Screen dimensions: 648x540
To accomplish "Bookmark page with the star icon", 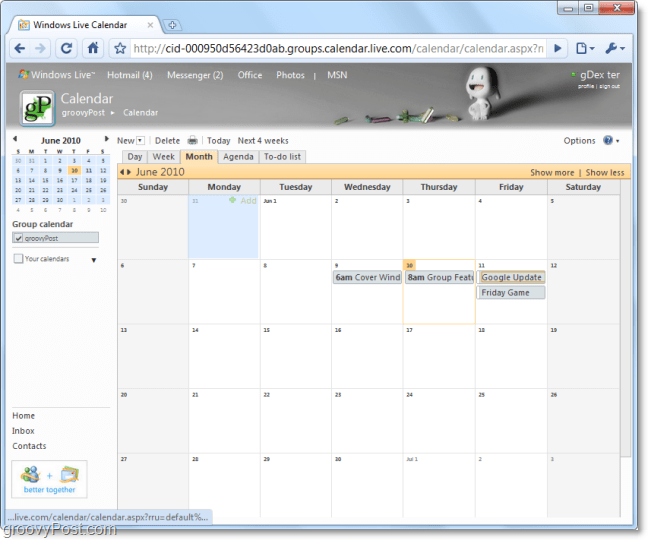I will 120,49.
